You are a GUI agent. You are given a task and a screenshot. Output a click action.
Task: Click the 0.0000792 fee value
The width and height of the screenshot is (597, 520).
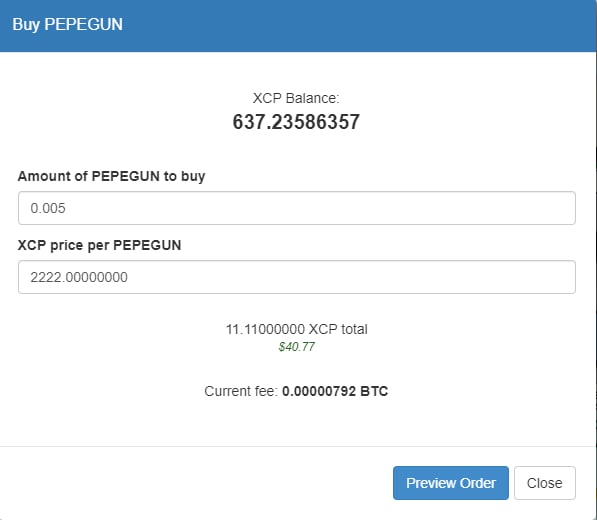(319, 391)
